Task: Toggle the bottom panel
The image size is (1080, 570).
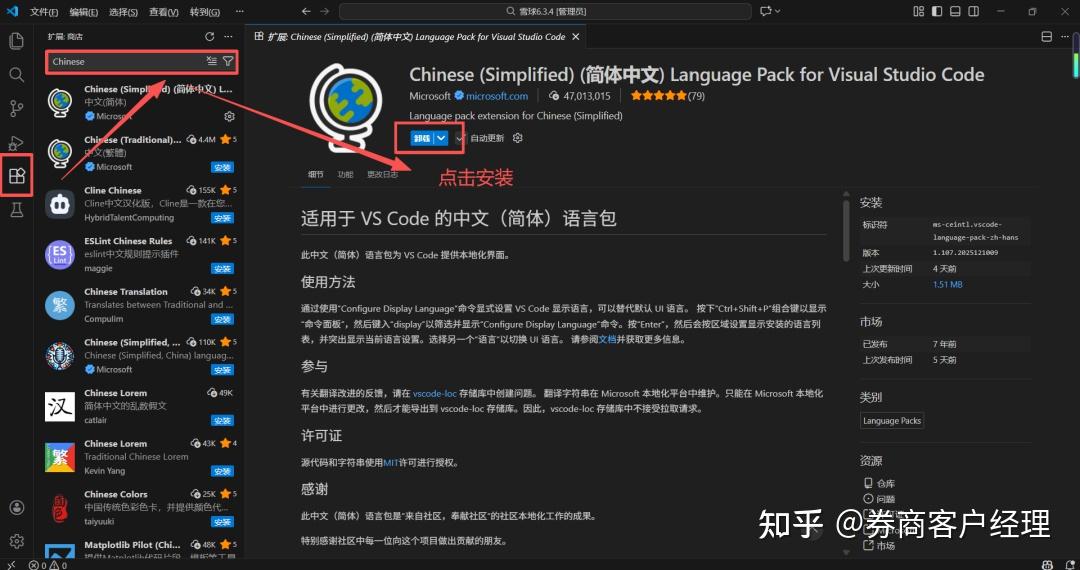Action: coord(955,11)
